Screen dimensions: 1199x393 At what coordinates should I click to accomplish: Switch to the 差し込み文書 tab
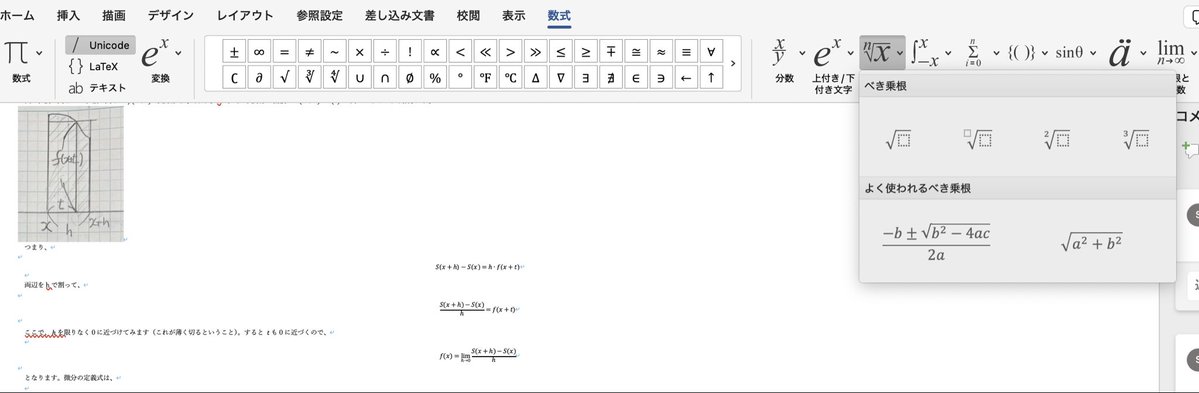pos(399,15)
